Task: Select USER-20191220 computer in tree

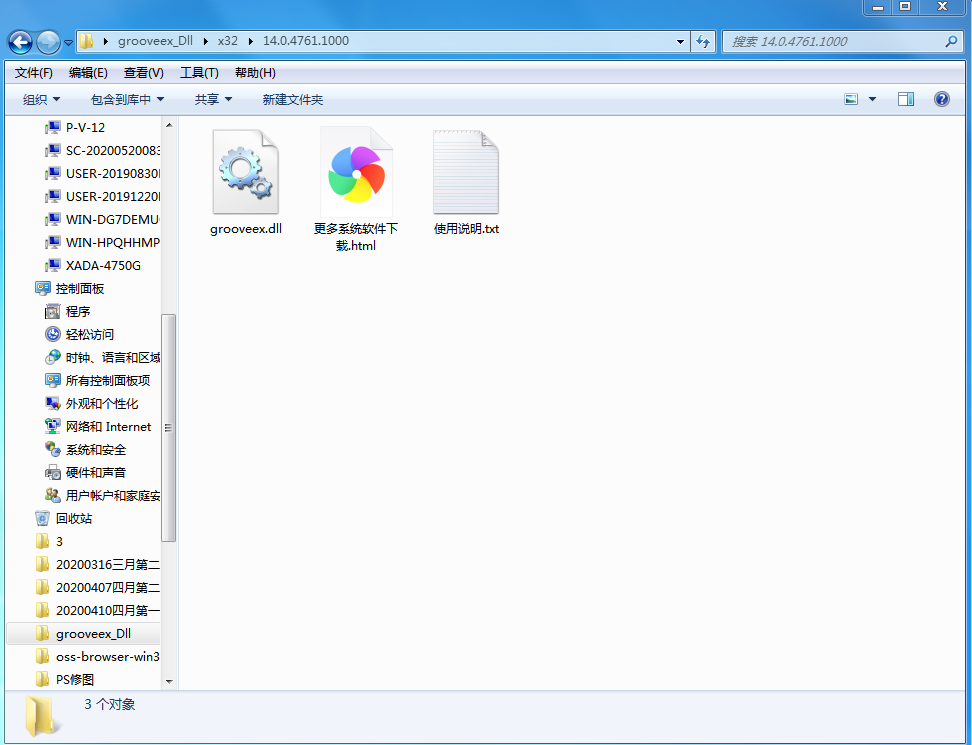Action: (x=112, y=197)
